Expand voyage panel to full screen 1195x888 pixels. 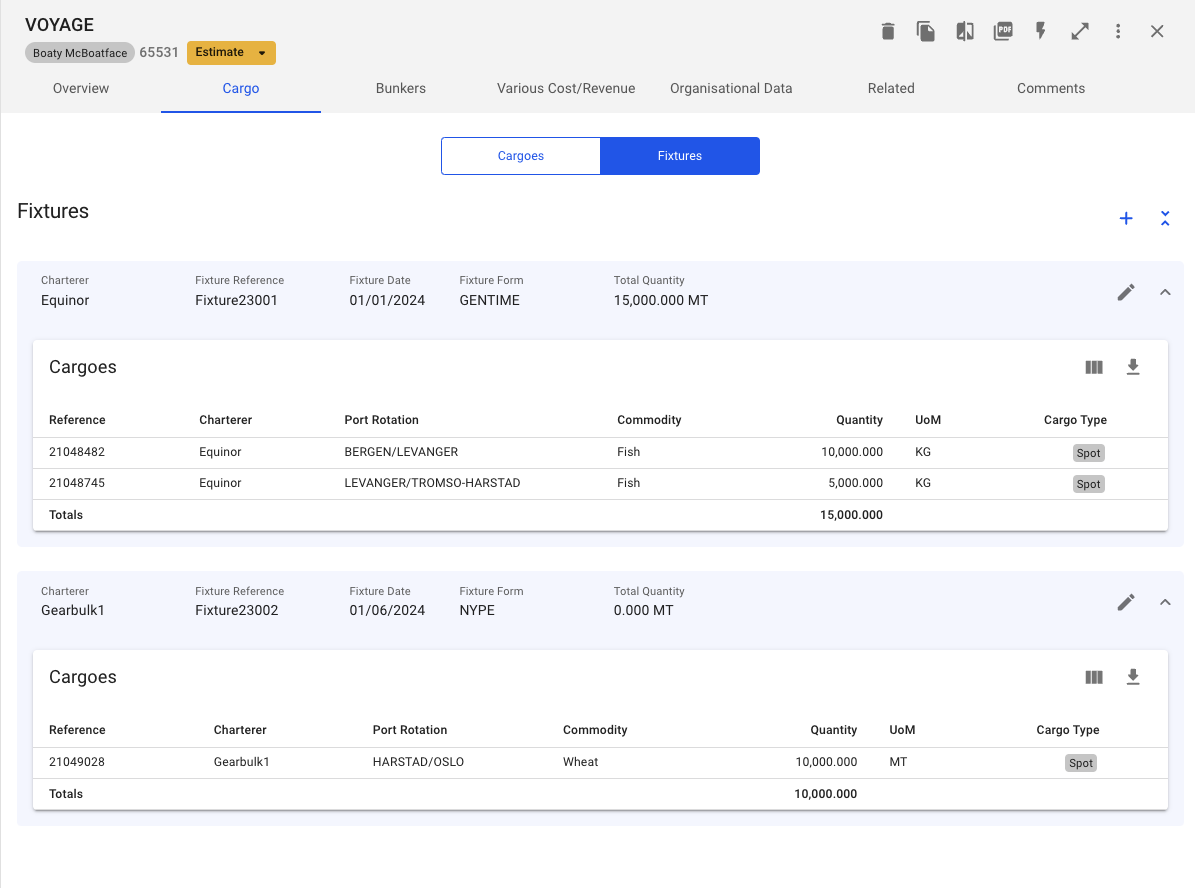(x=1080, y=31)
